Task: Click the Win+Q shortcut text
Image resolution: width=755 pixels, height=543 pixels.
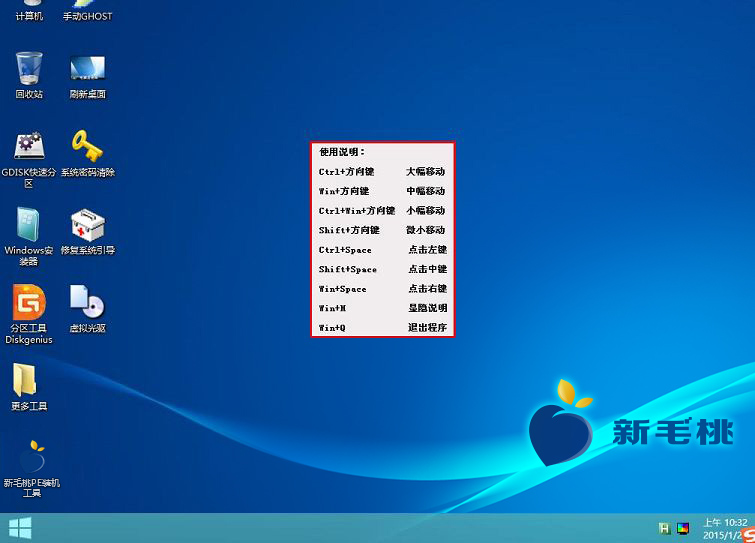Action: (x=332, y=328)
